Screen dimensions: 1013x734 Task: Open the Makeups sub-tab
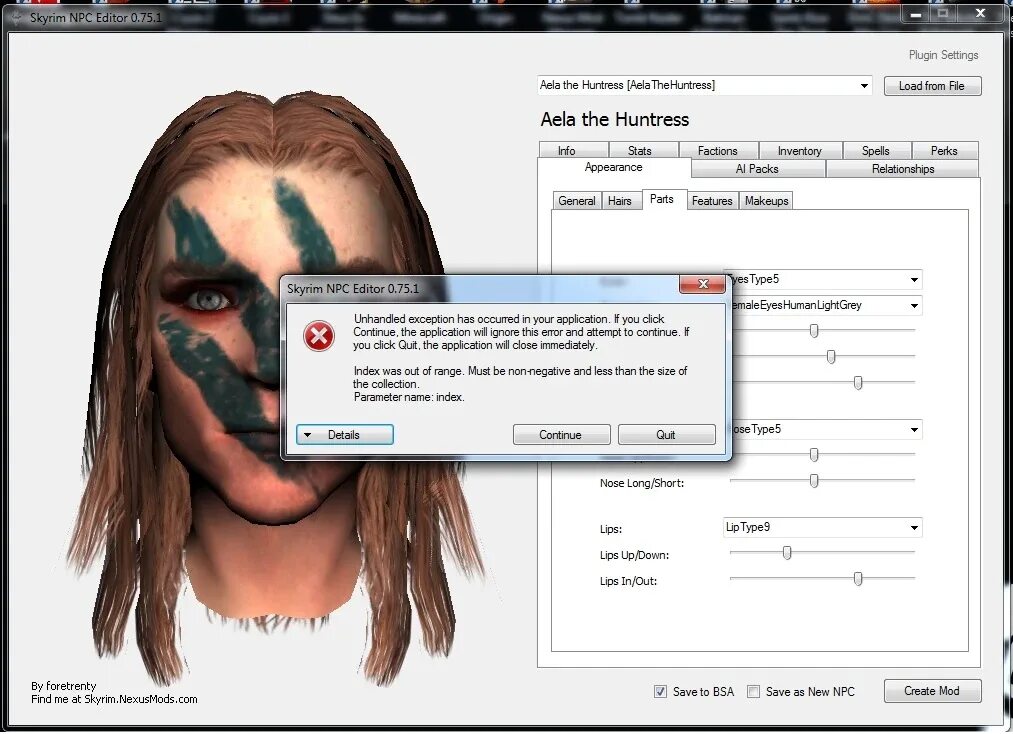coord(767,201)
